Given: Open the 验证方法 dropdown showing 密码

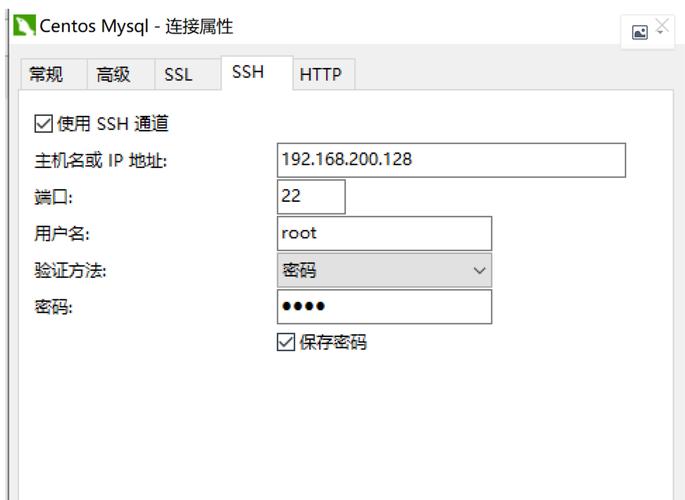Looking at the screenshot, I should point(384,270).
